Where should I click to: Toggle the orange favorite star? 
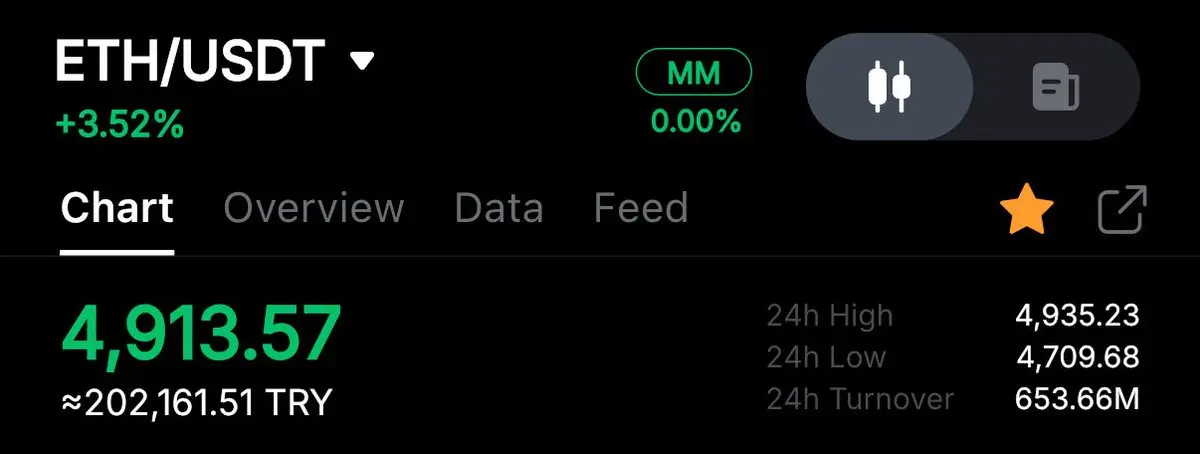tap(1027, 211)
